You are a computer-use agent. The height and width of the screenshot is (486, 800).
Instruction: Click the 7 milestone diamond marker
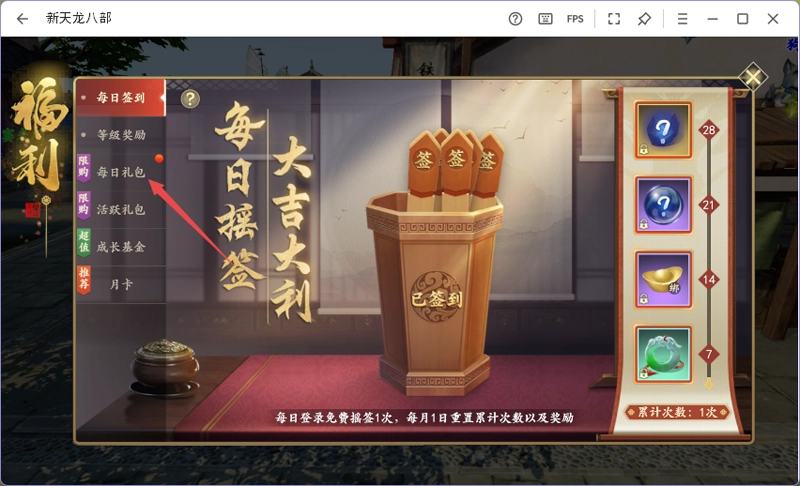point(709,354)
